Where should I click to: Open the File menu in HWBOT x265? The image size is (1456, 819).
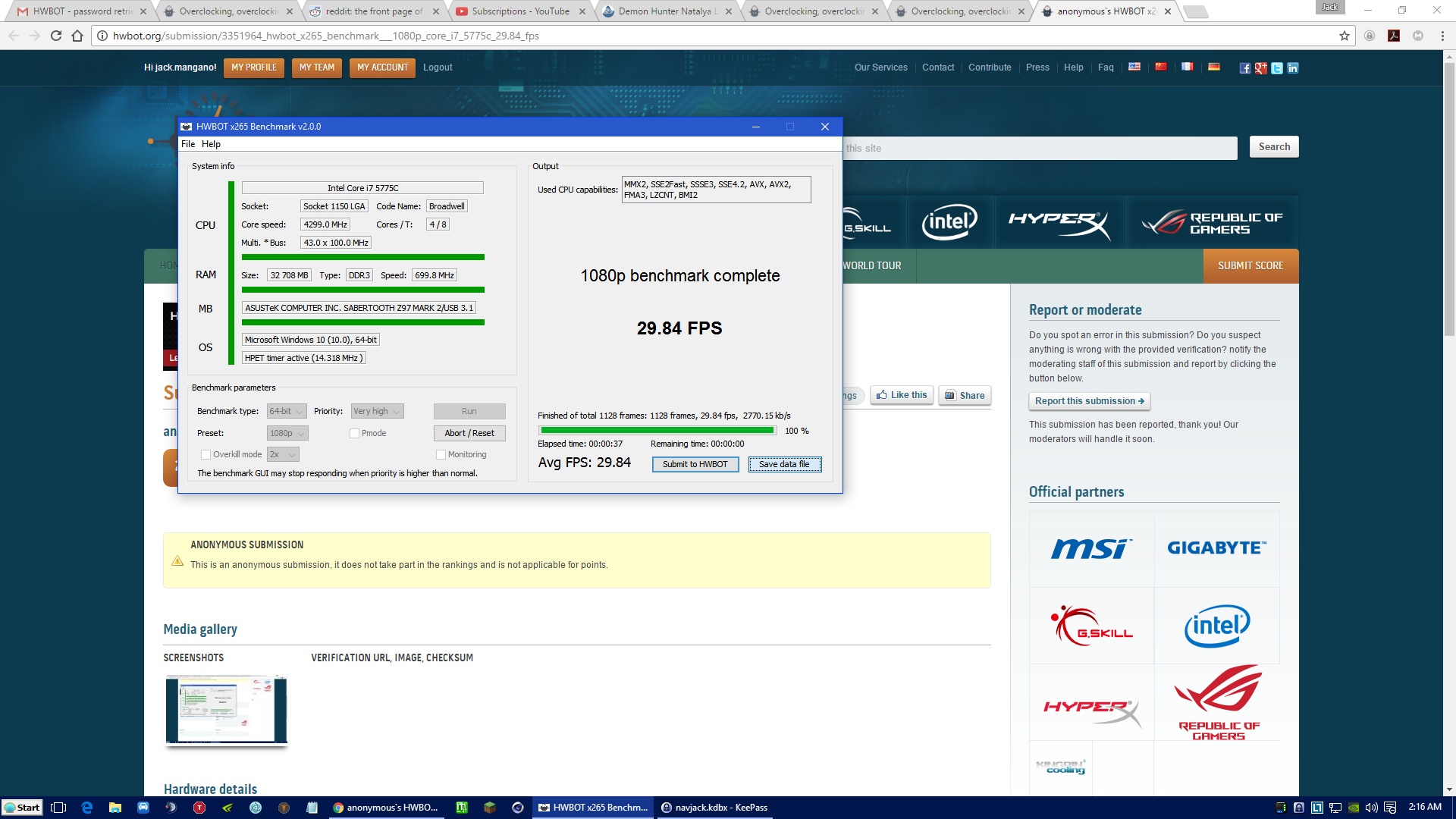[x=188, y=144]
